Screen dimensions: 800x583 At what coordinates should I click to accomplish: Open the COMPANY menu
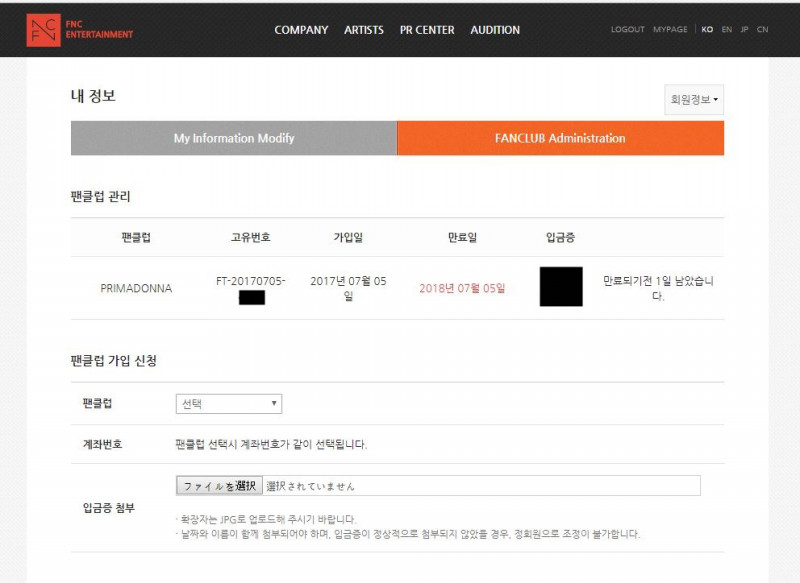pos(301,30)
